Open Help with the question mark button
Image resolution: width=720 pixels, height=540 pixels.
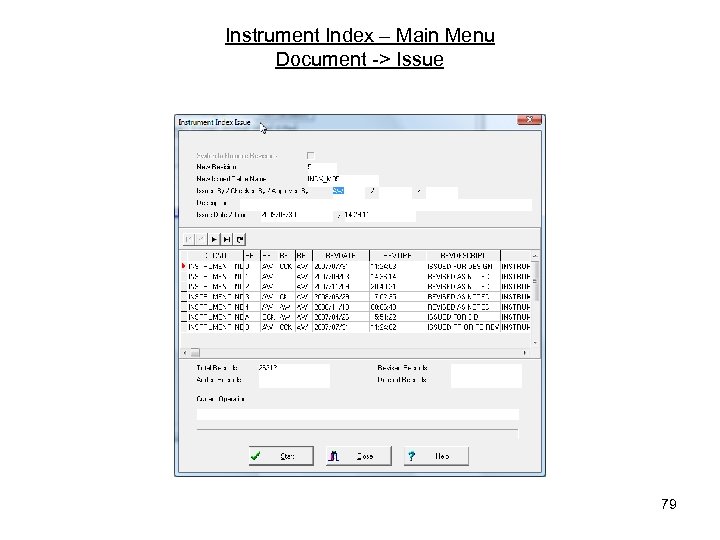436,456
